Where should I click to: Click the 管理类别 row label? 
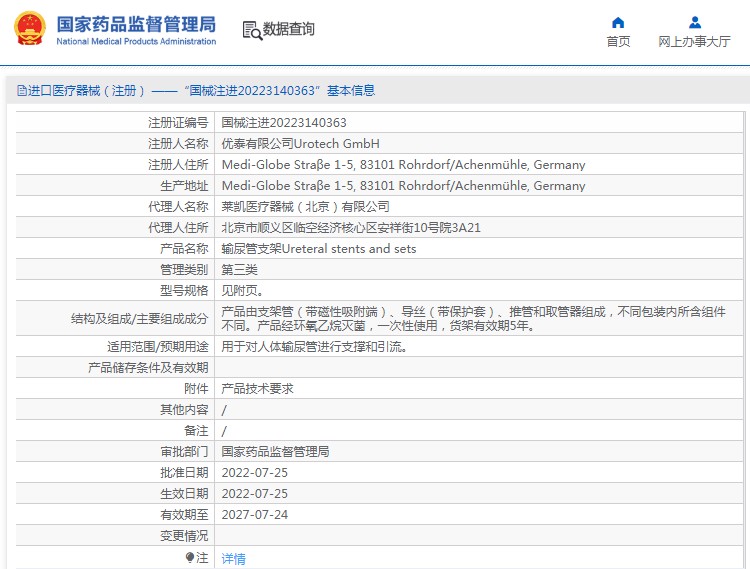184,270
